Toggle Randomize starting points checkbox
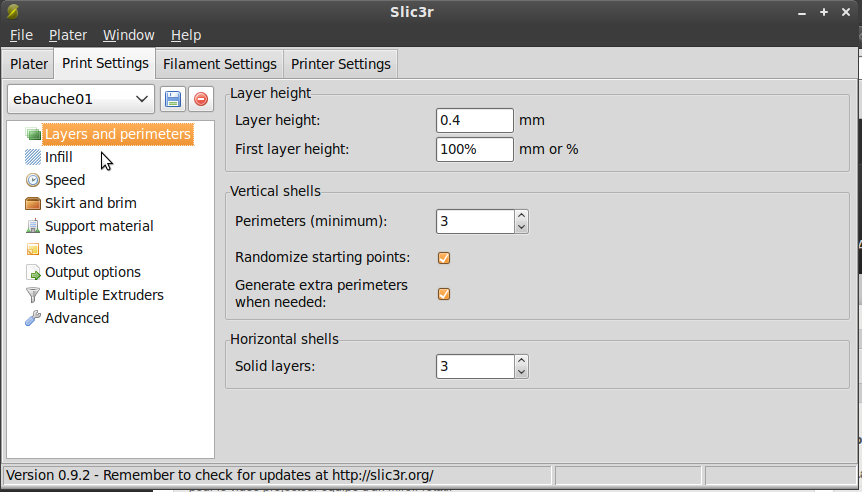Viewport: 862px width, 492px height. click(444, 258)
